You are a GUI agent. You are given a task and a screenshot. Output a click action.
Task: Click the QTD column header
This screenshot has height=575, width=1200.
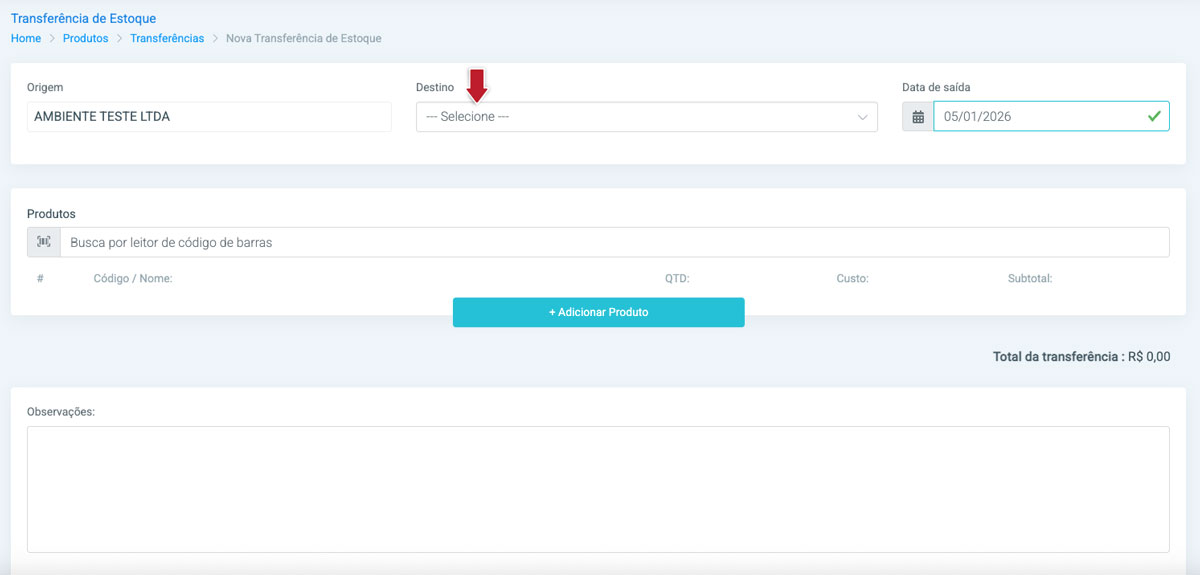(677, 279)
